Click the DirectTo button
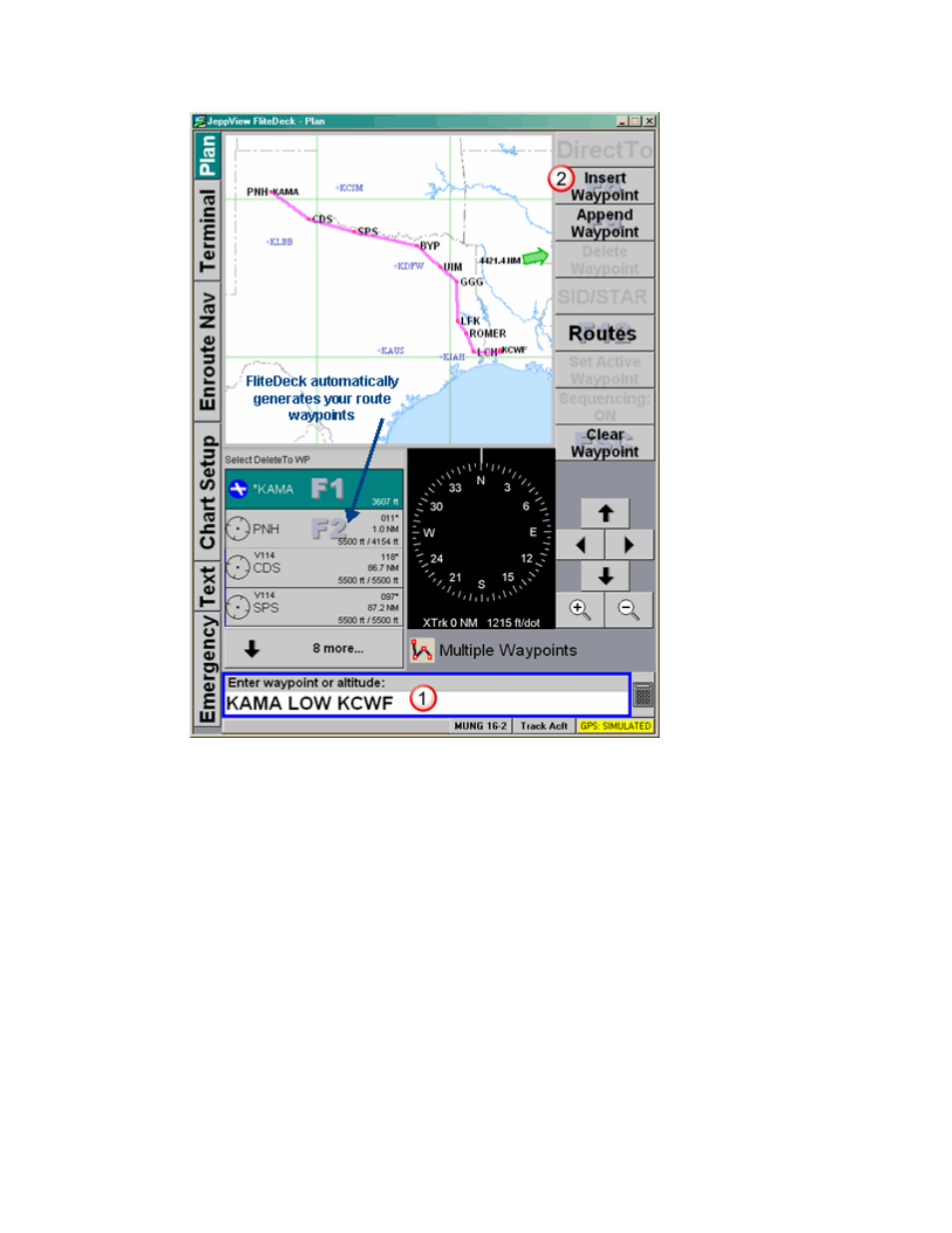 (x=605, y=150)
